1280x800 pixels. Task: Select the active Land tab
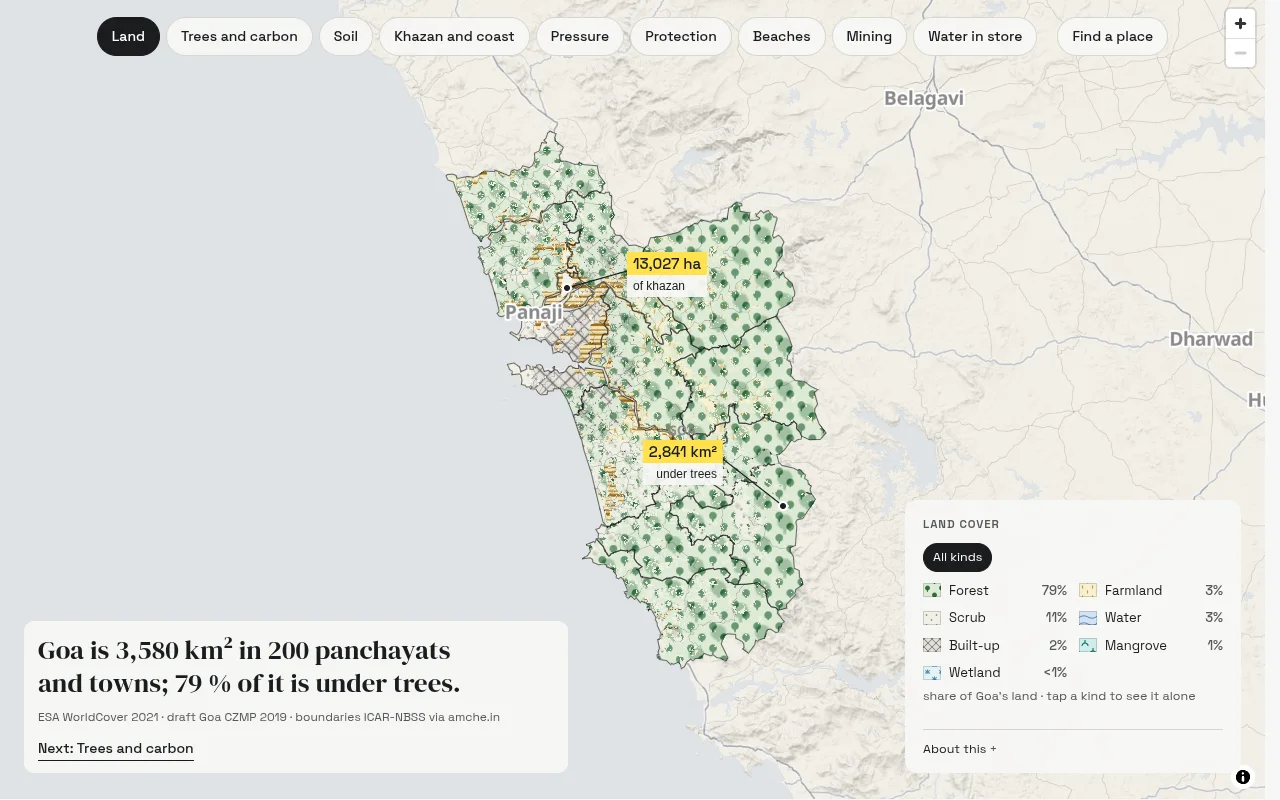pos(128,37)
